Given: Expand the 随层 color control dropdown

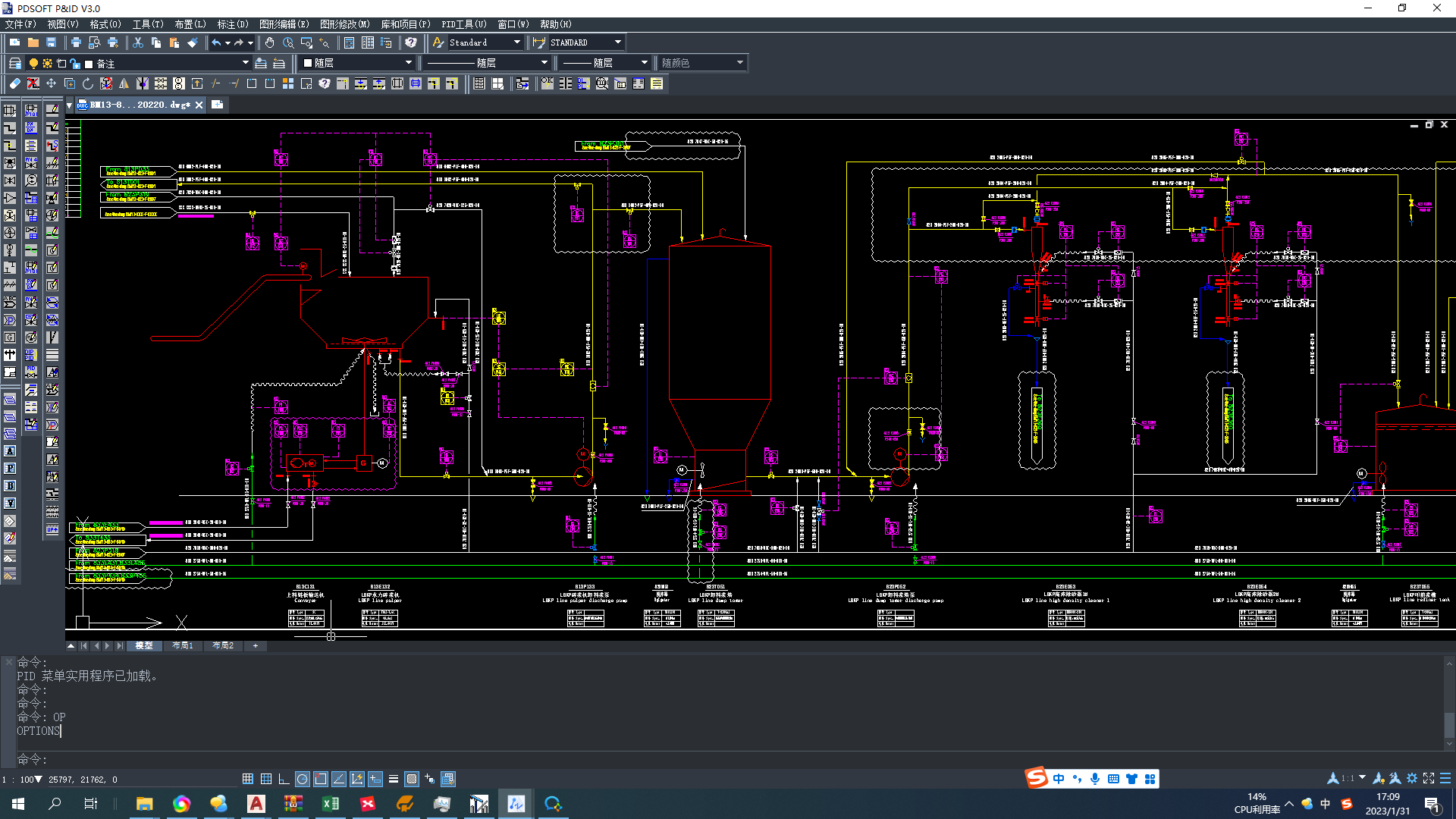Looking at the screenshot, I should click(x=409, y=63).
